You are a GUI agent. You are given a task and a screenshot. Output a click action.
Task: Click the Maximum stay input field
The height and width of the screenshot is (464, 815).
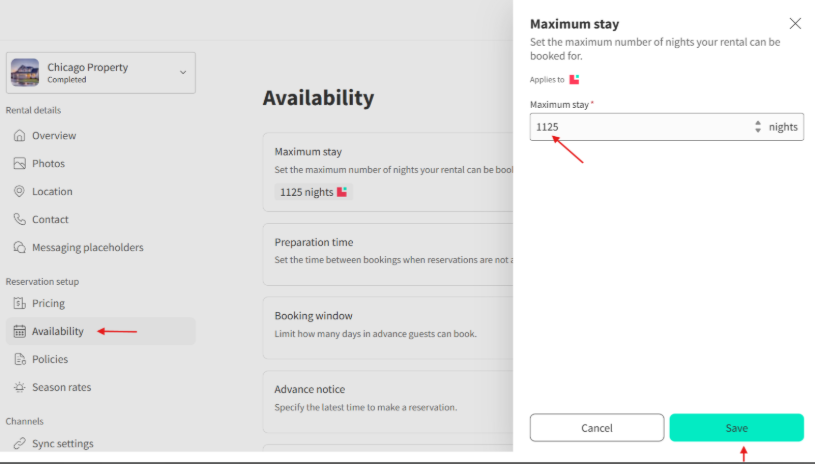tap(640, 127)
